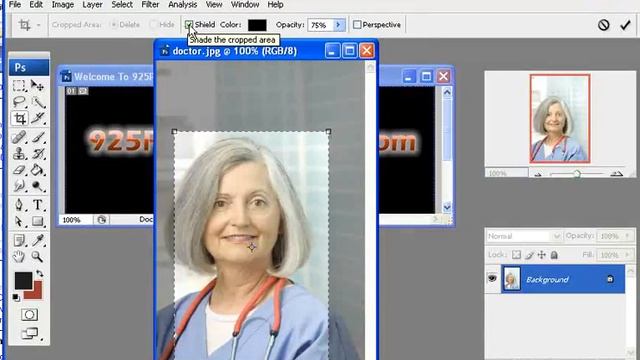This screenshot has height=360, width=640.
Task: Open the Select menu
Action: pos(122,5)
